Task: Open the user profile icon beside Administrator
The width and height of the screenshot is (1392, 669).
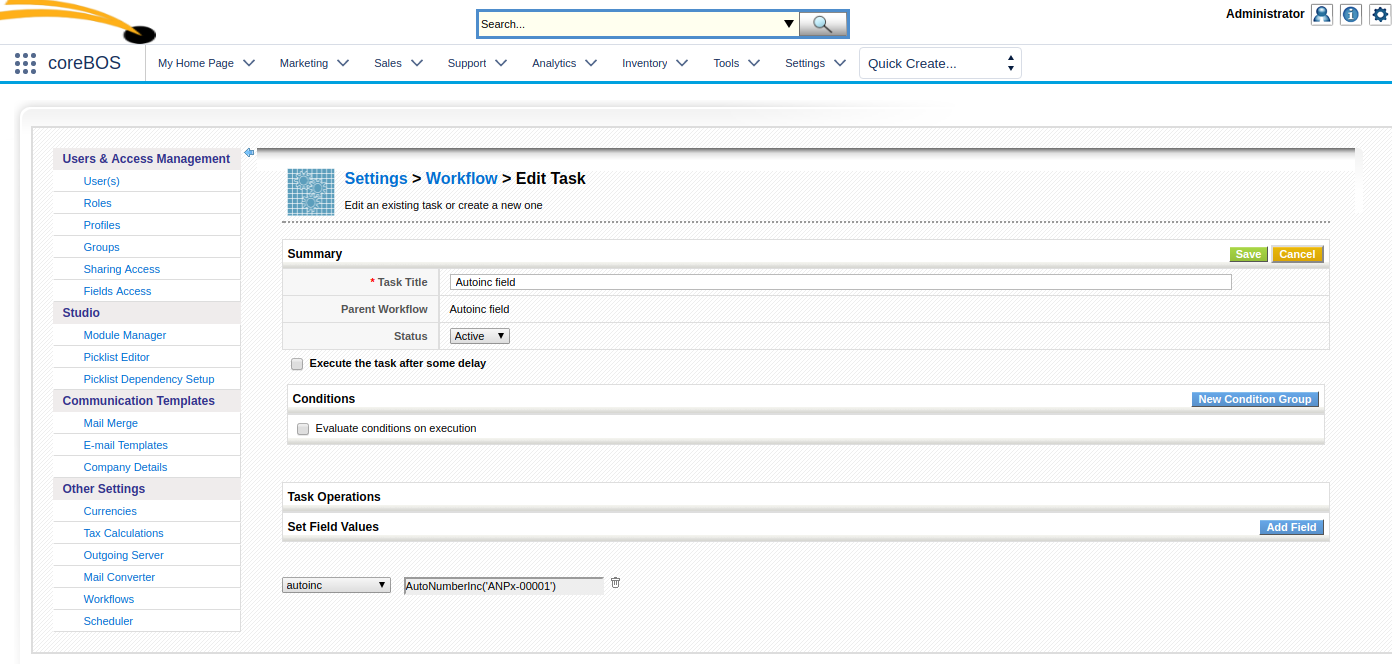Action: click(1322, 14)
